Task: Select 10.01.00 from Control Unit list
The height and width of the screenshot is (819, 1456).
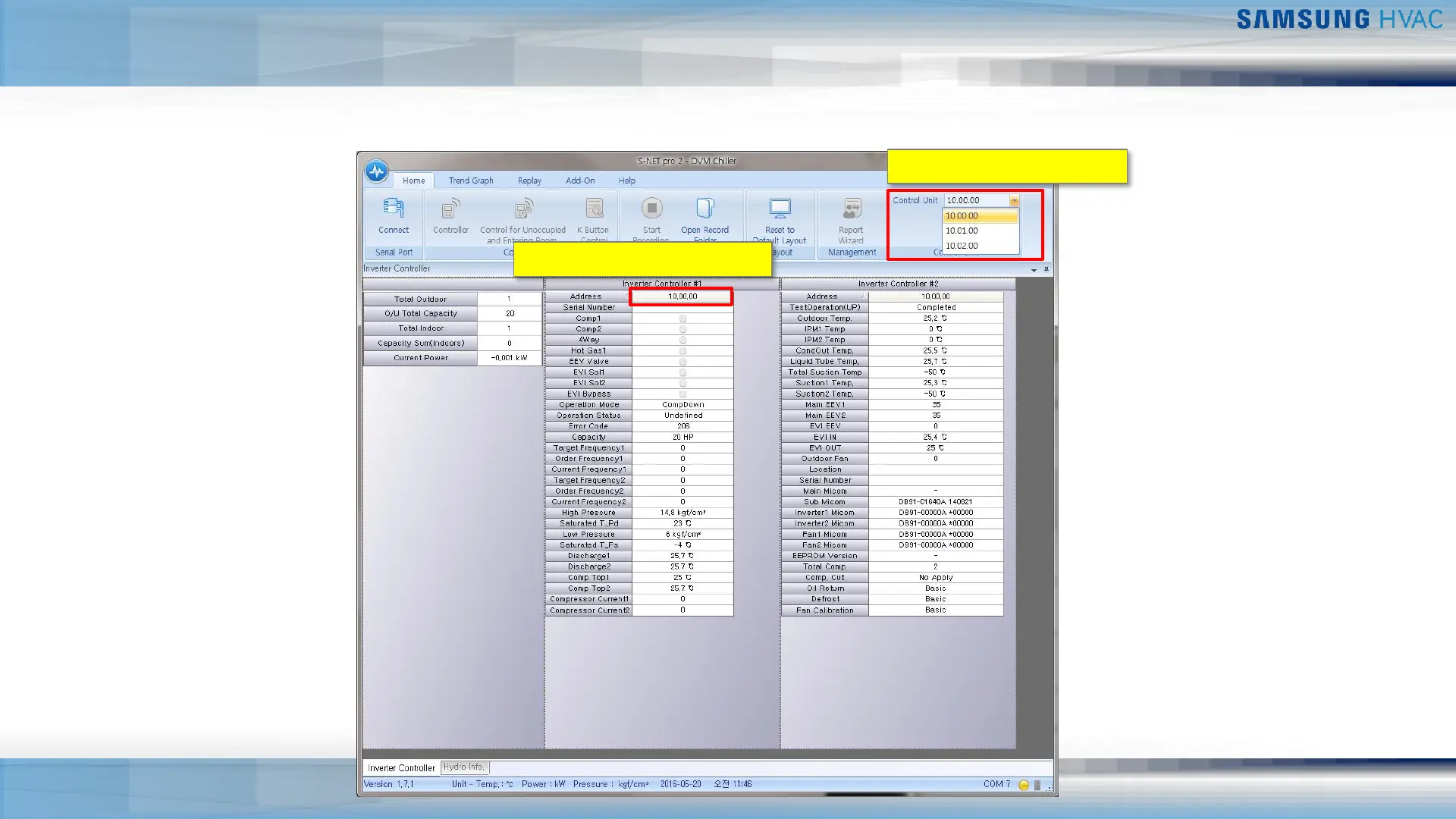Action: (962, 231)
